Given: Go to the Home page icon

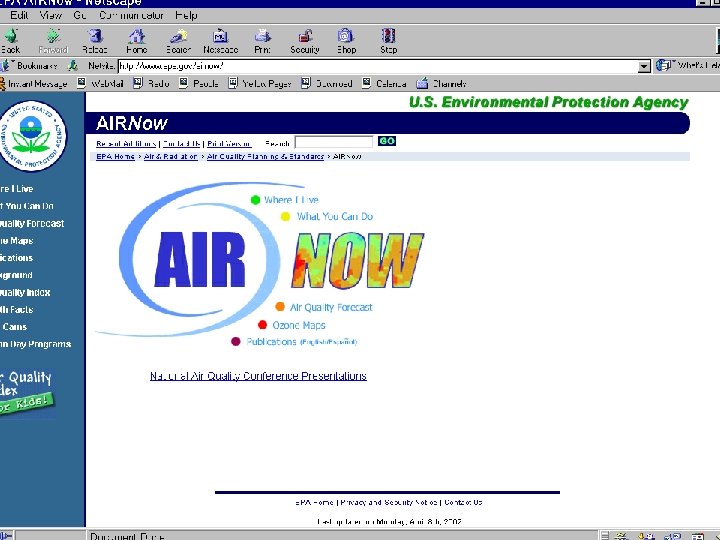Looking at the screenshot, I should (x=137, y=36).
